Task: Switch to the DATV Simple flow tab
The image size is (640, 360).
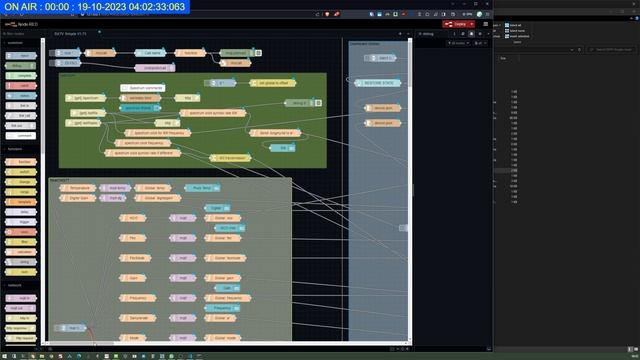Action: (x=70, y=34)
